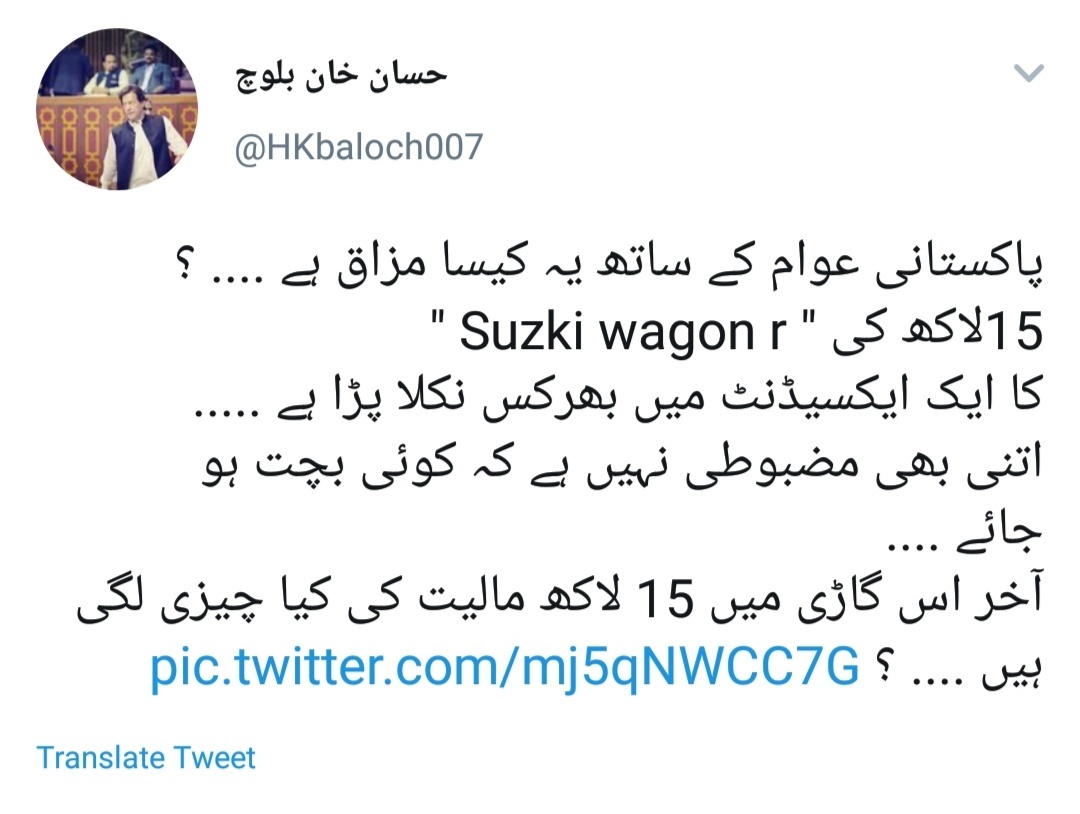Open the pic.twitter.com/mj5qNWCC7G link
The height and width of the screenshot is (814, 1080).
click(505, 667)
